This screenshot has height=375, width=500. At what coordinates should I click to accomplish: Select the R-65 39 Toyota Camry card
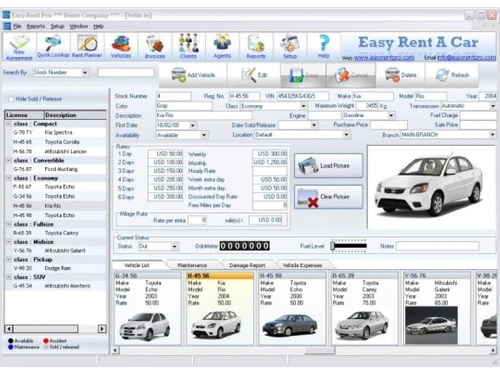tap(365, 308)
